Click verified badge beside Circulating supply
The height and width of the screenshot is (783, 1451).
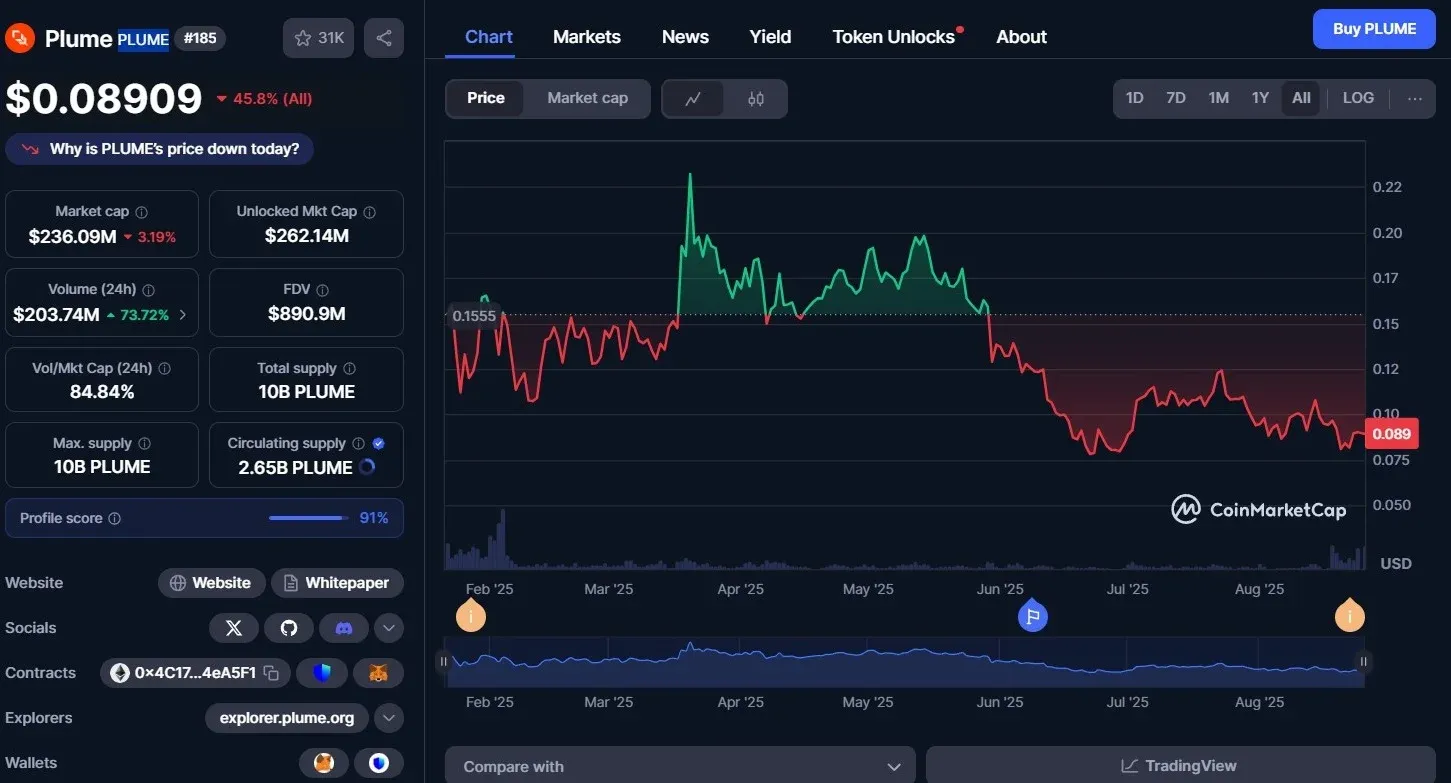pos(378,443)
